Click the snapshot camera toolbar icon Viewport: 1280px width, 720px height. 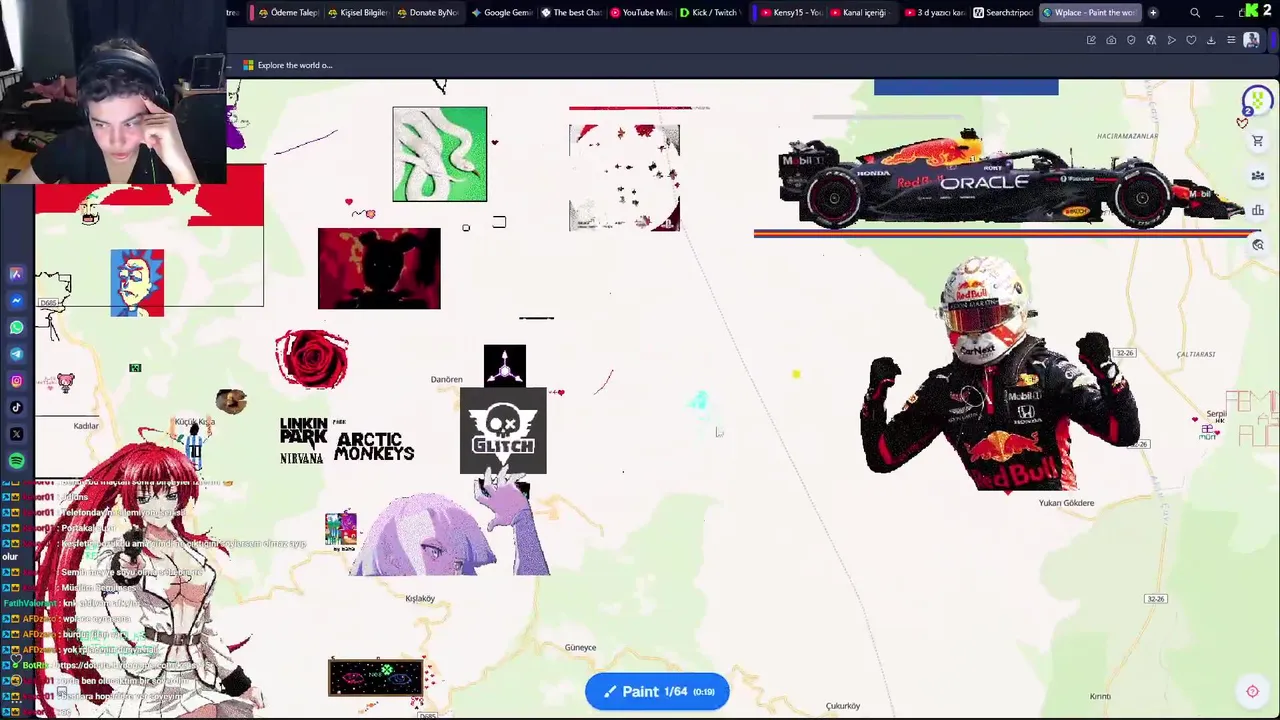click(x=1111, y=40)
